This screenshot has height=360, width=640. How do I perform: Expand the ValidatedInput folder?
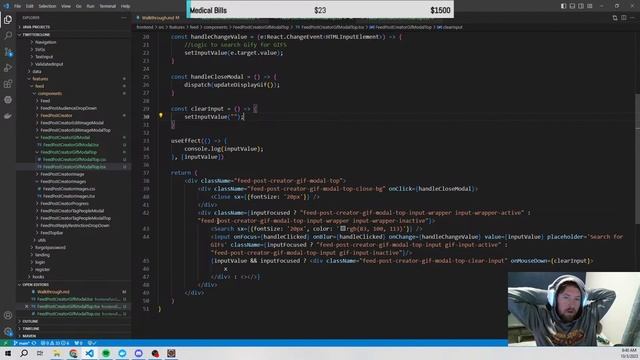pyautogui.click(x=49, y=64)
